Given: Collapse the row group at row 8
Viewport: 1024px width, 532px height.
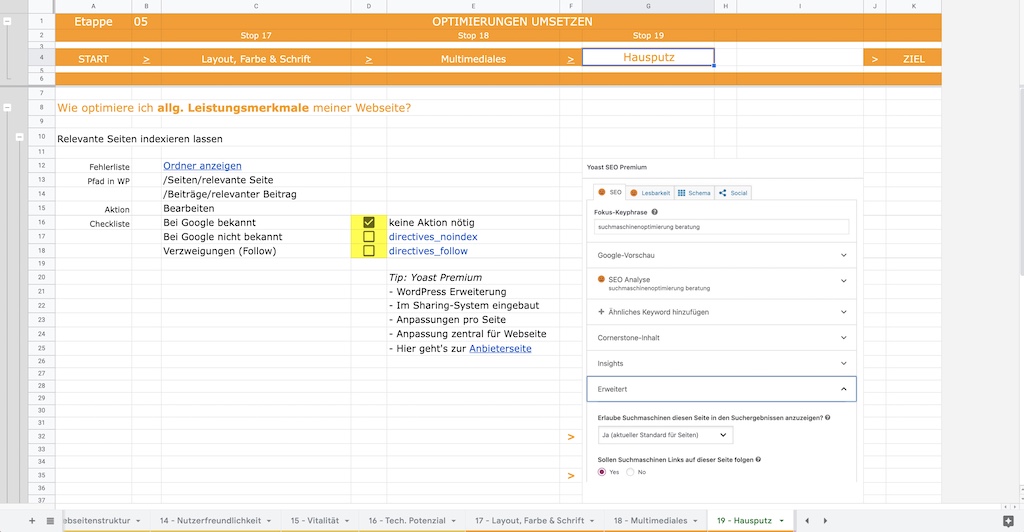Looking at the screenshot, I should (7, 108).
